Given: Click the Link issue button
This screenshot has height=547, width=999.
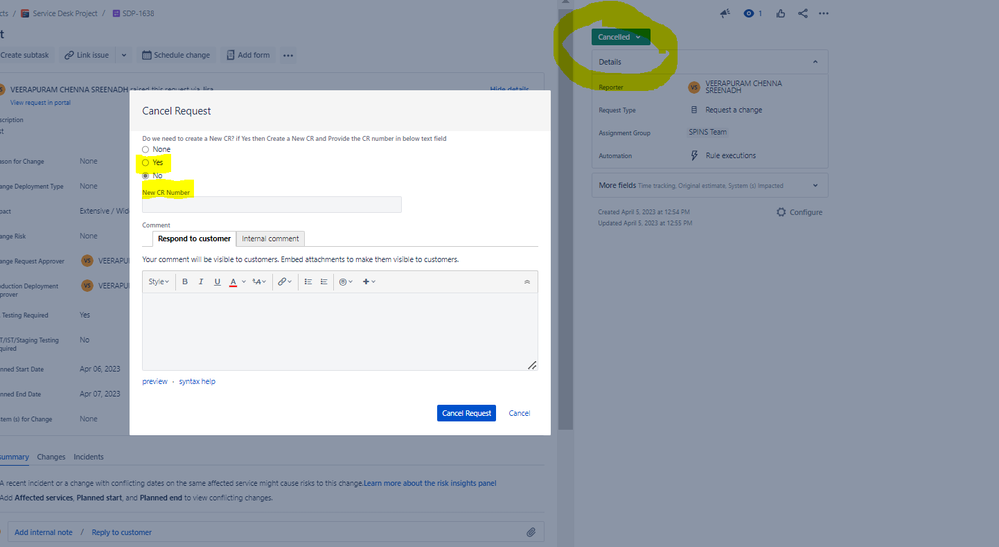Looking at the screenshot, I should click(87, 55).
